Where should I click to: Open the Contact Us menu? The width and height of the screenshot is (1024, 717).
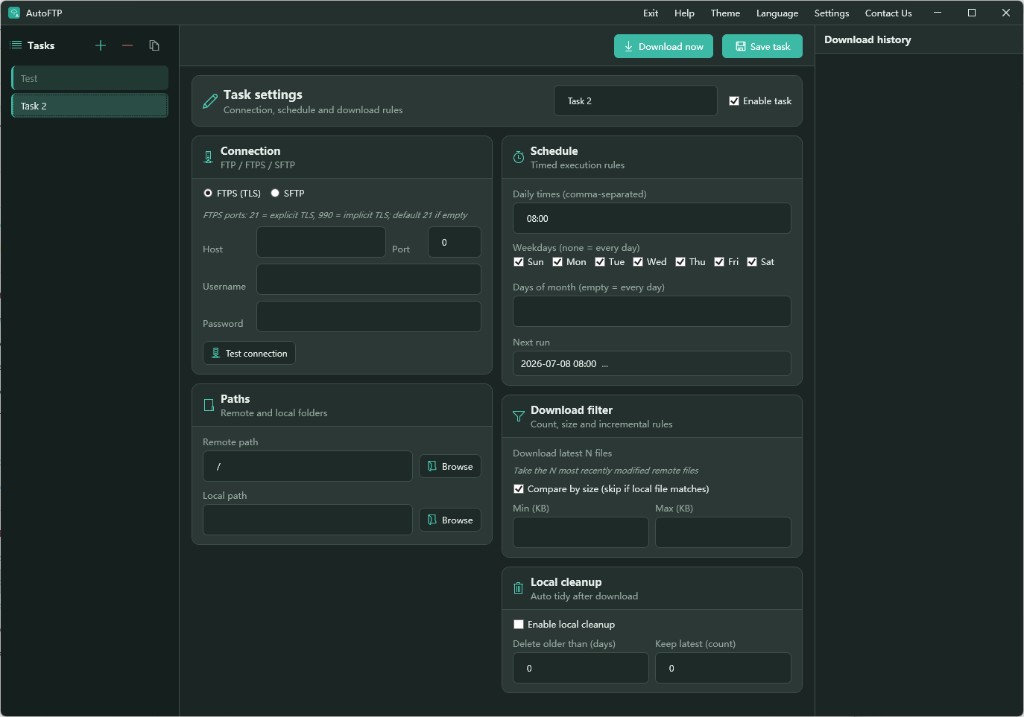click(888, 13)
